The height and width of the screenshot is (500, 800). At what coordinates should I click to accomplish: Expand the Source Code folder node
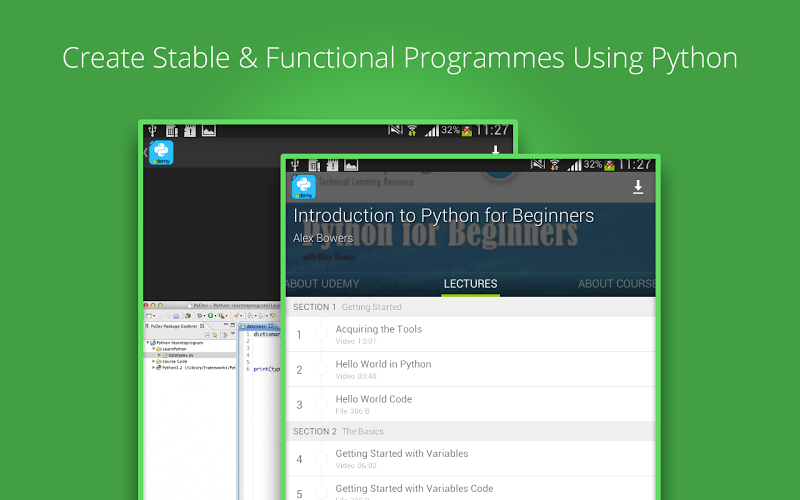[x=153, y=361]
